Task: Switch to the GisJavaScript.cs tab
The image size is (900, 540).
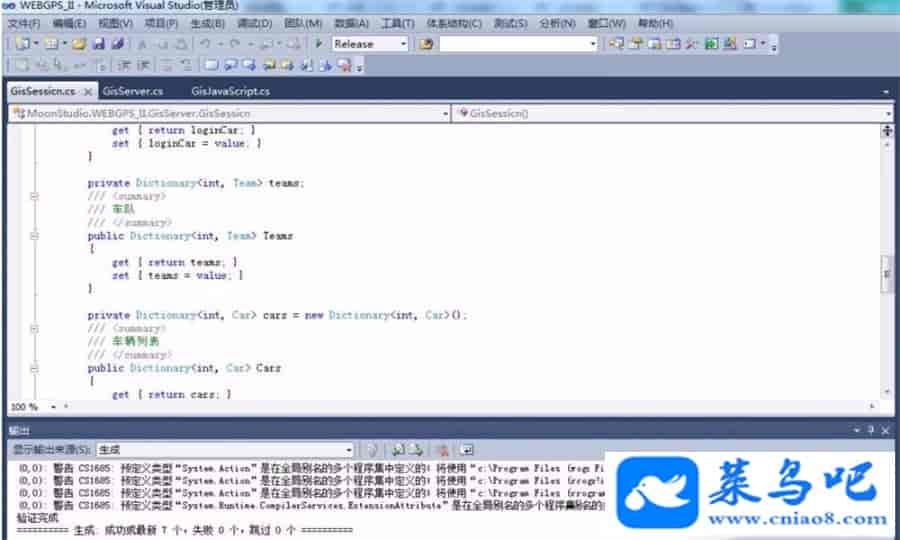Action: [x=230, y=91]
